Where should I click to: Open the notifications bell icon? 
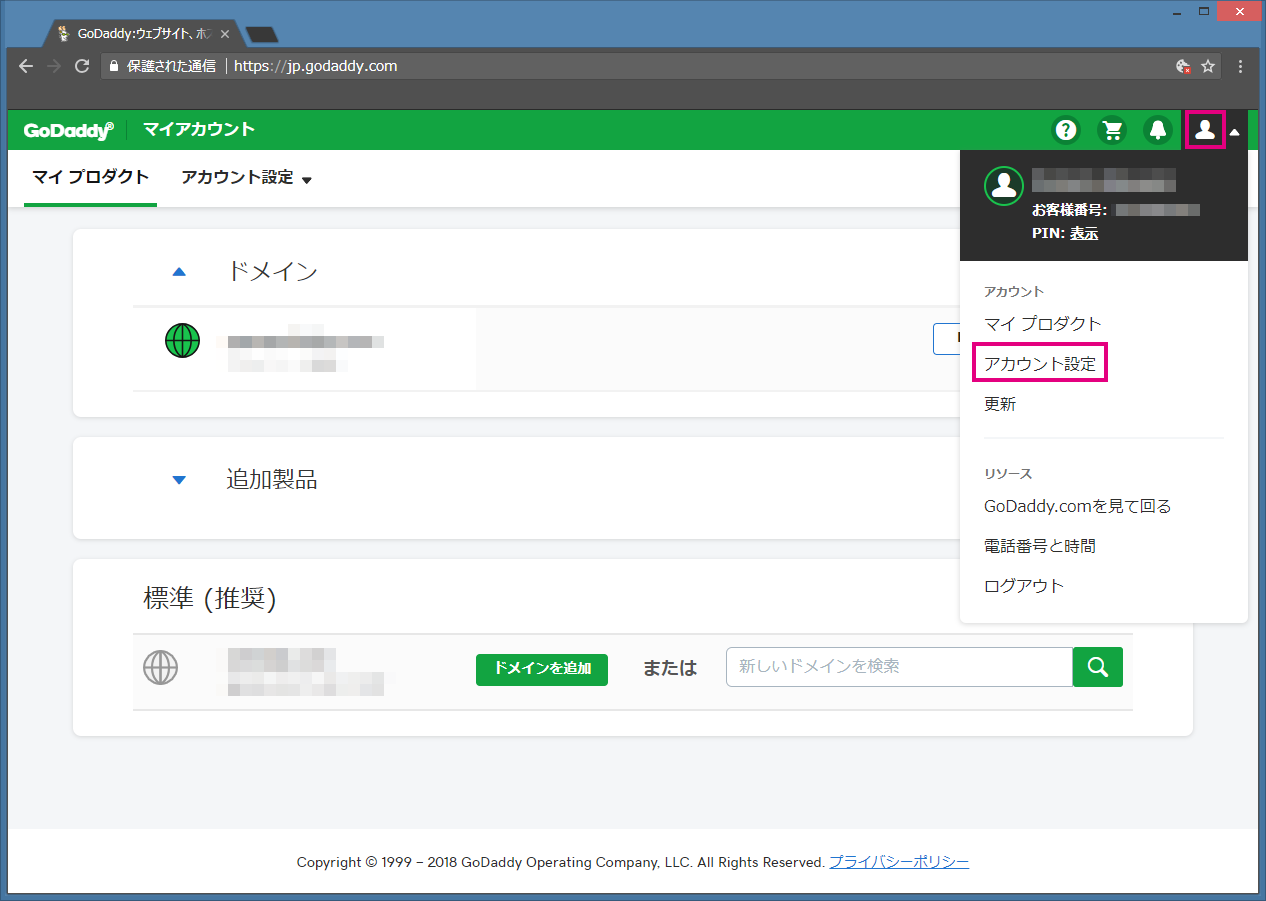(x=1158, y=130)
